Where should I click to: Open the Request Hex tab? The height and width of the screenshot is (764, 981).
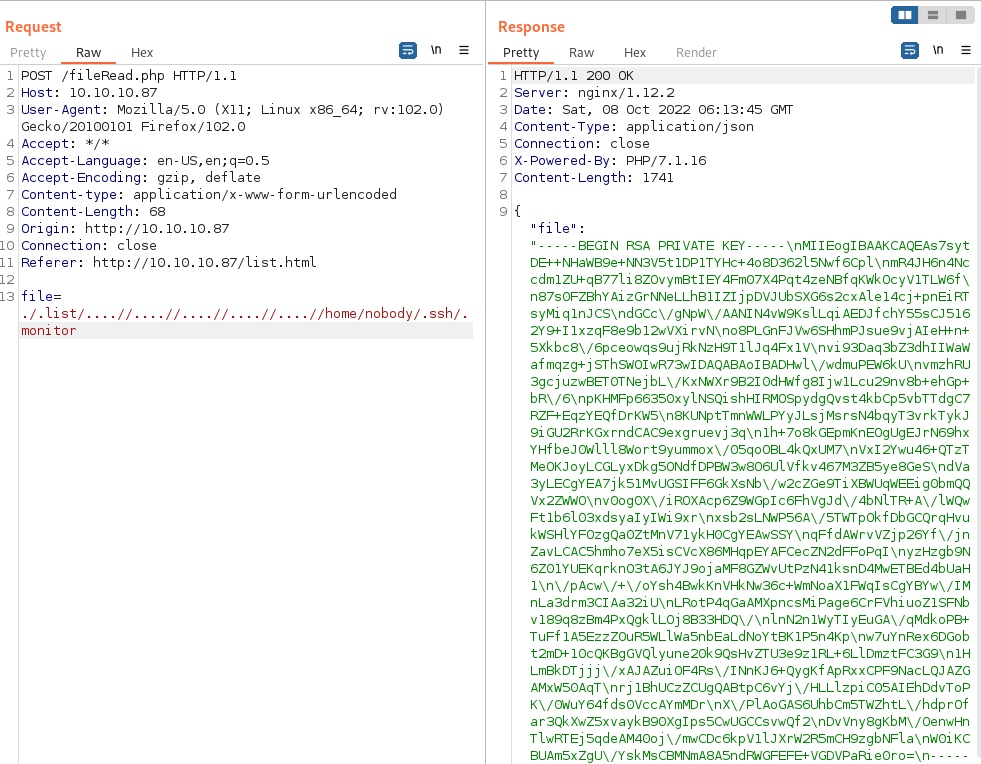tap(142, 53)
